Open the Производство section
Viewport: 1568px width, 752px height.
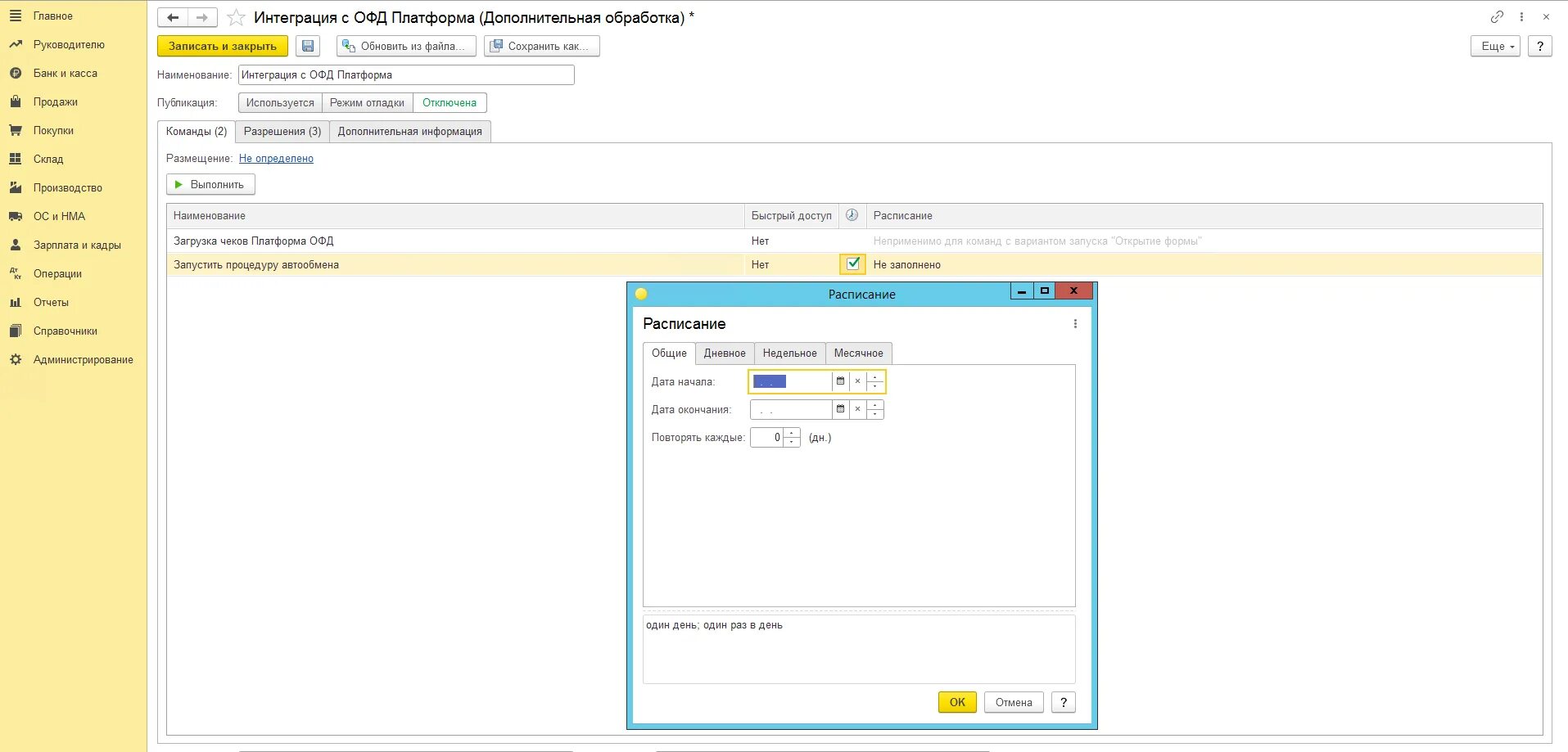67,187
